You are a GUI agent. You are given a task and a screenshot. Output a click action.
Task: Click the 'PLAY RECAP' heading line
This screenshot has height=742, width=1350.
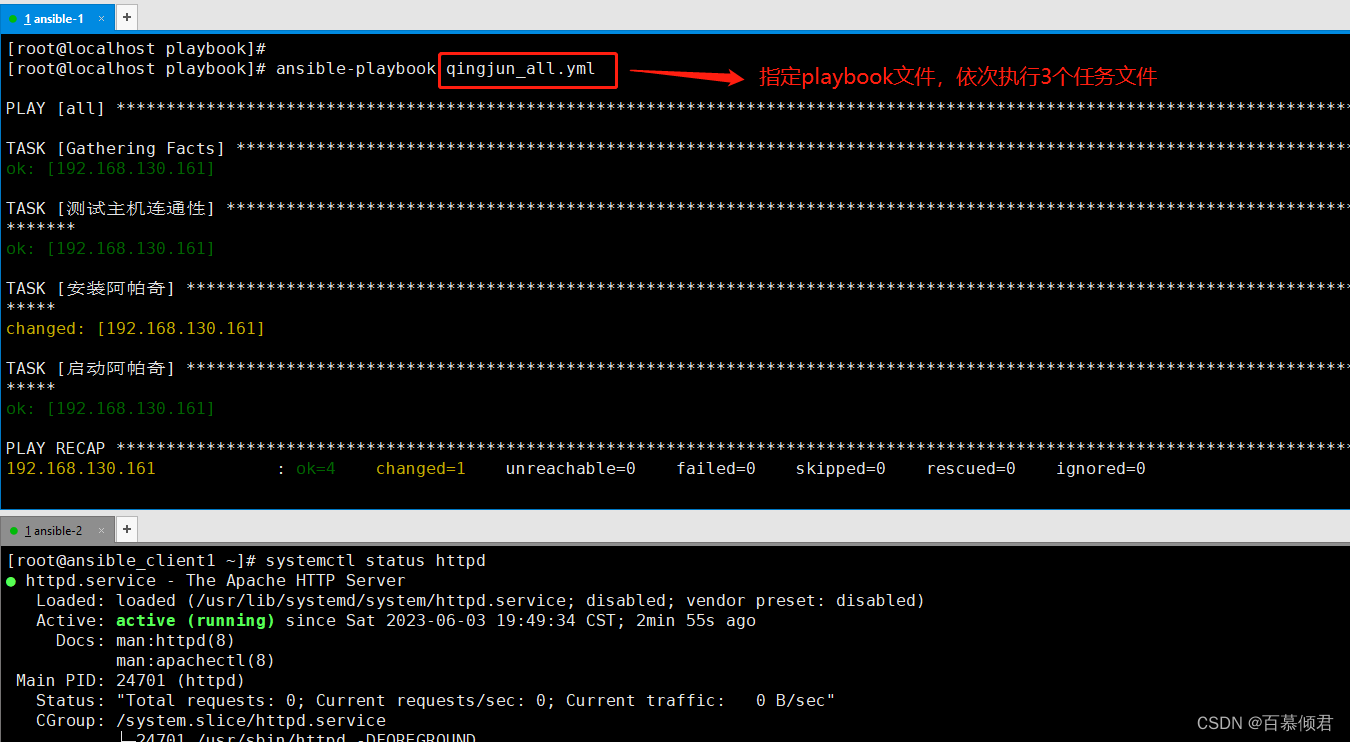point(677,448)
